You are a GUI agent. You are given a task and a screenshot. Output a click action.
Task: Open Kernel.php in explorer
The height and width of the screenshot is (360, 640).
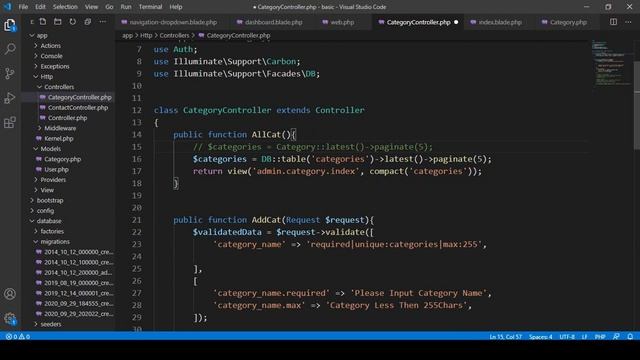pos(59,138)
